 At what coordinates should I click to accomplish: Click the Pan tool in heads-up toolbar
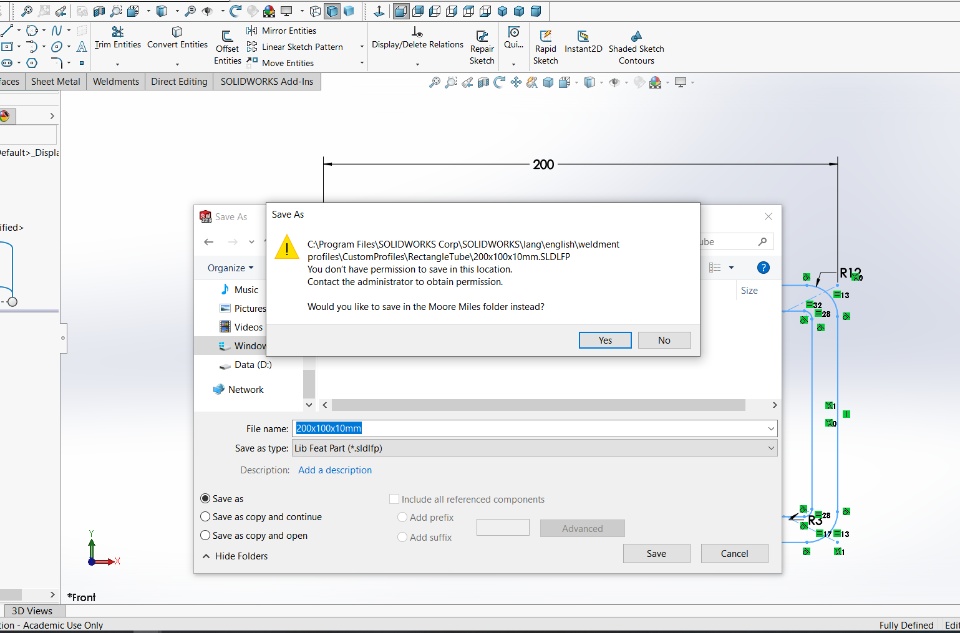click(516, 82)
